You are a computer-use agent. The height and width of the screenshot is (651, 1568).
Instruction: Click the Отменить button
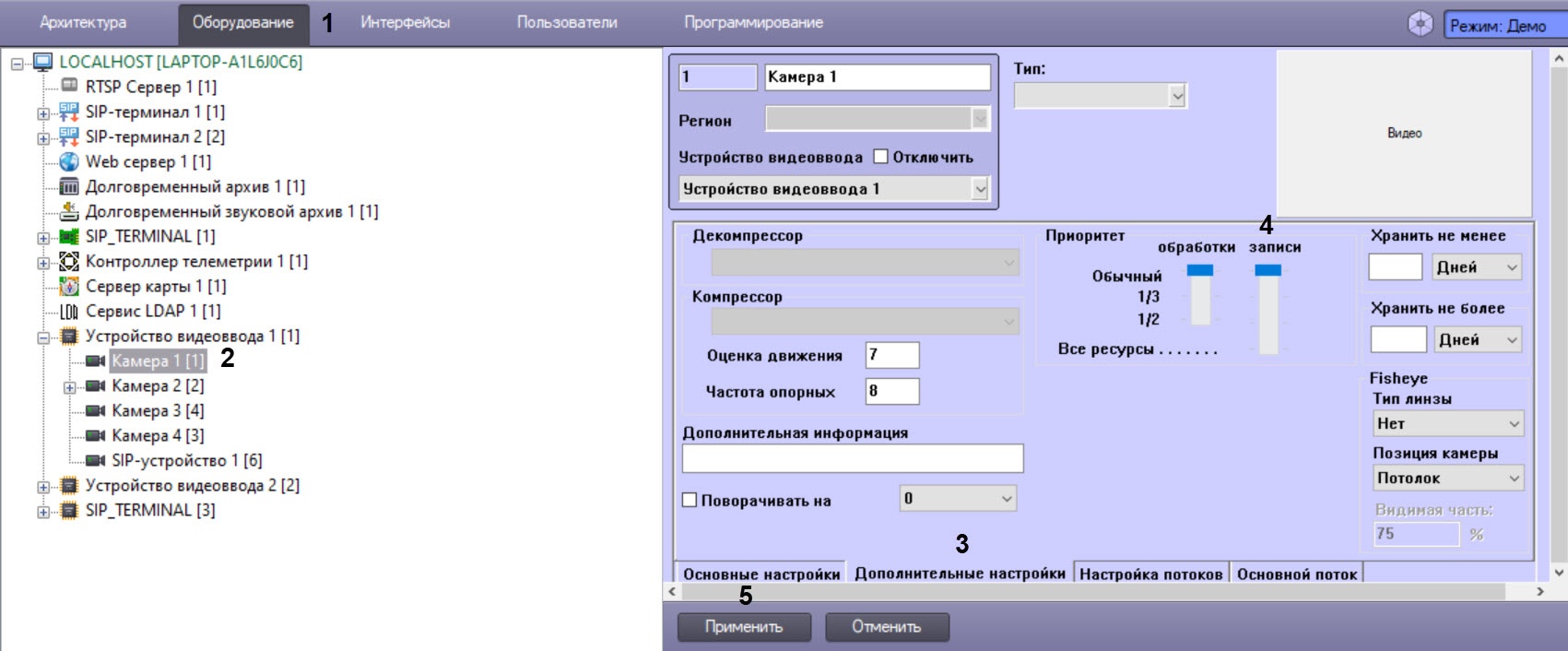coord(886,627)
